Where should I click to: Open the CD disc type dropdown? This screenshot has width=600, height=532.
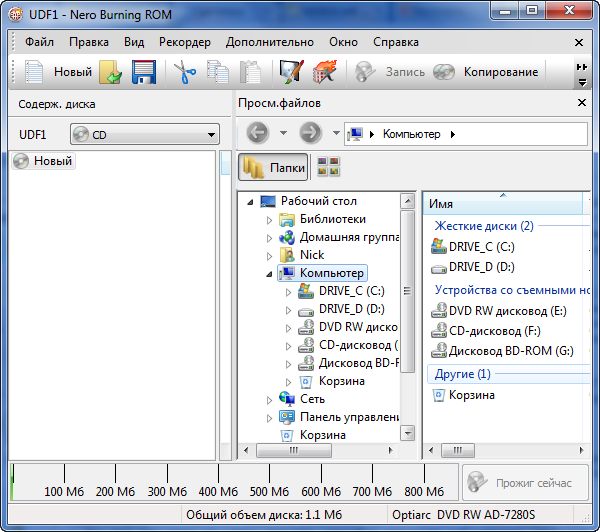[145, 135]
